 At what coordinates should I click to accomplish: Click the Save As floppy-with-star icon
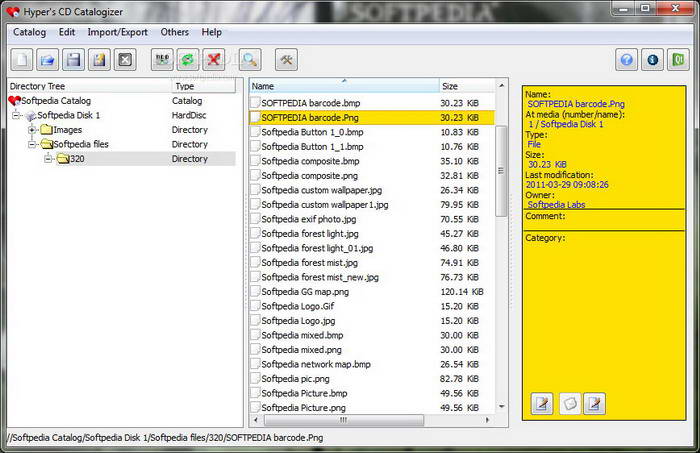coord(100,59)
